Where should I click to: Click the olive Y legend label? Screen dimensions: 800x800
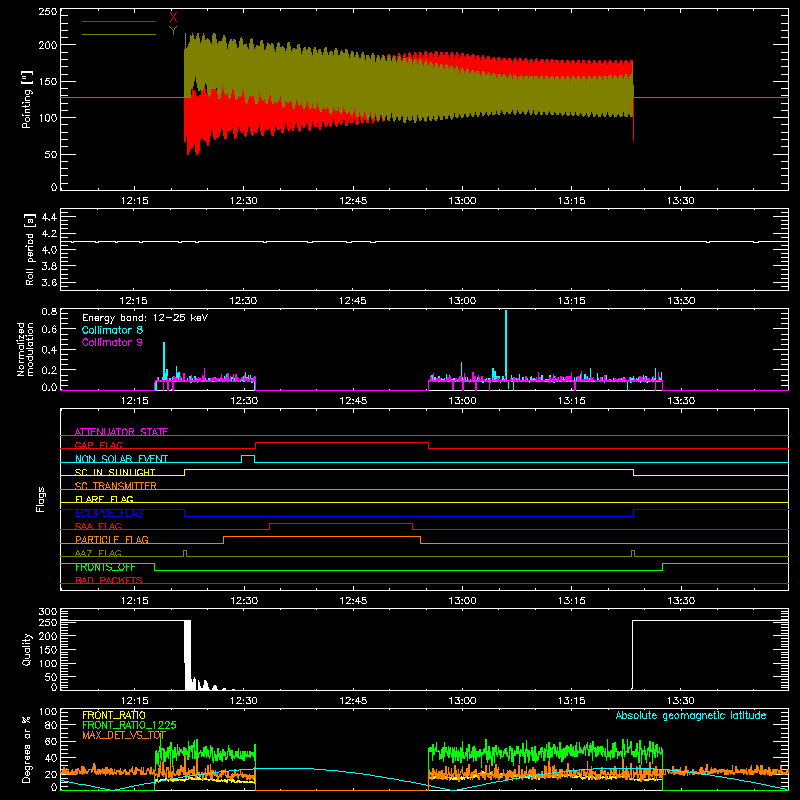[x=173, y=31]
